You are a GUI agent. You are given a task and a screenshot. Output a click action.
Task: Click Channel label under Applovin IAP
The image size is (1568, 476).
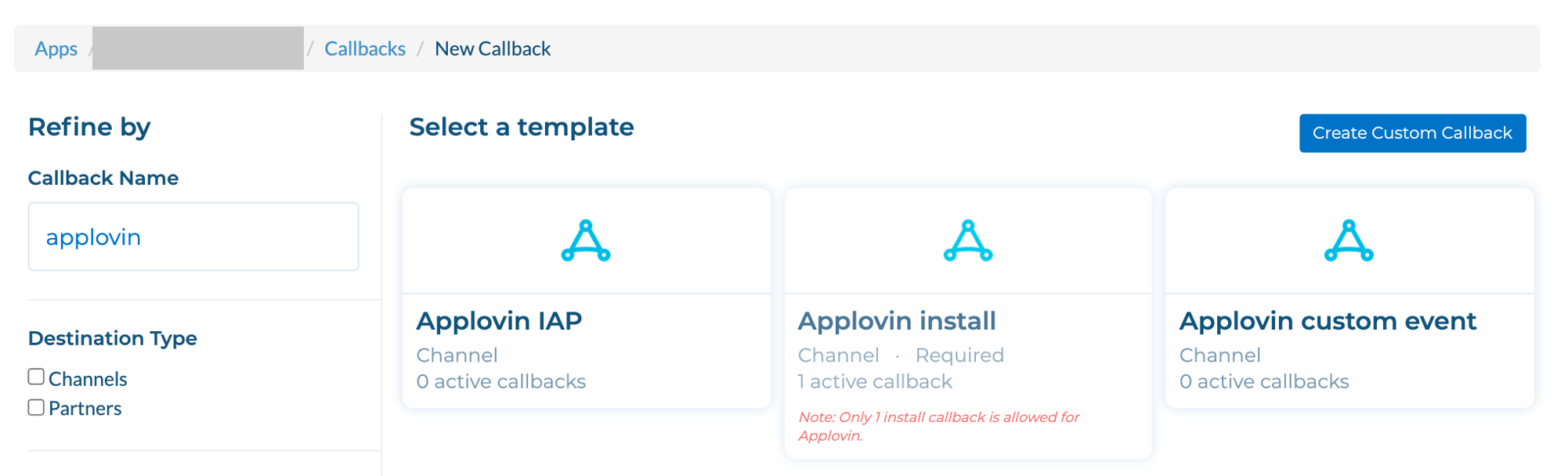coord(457,355)
